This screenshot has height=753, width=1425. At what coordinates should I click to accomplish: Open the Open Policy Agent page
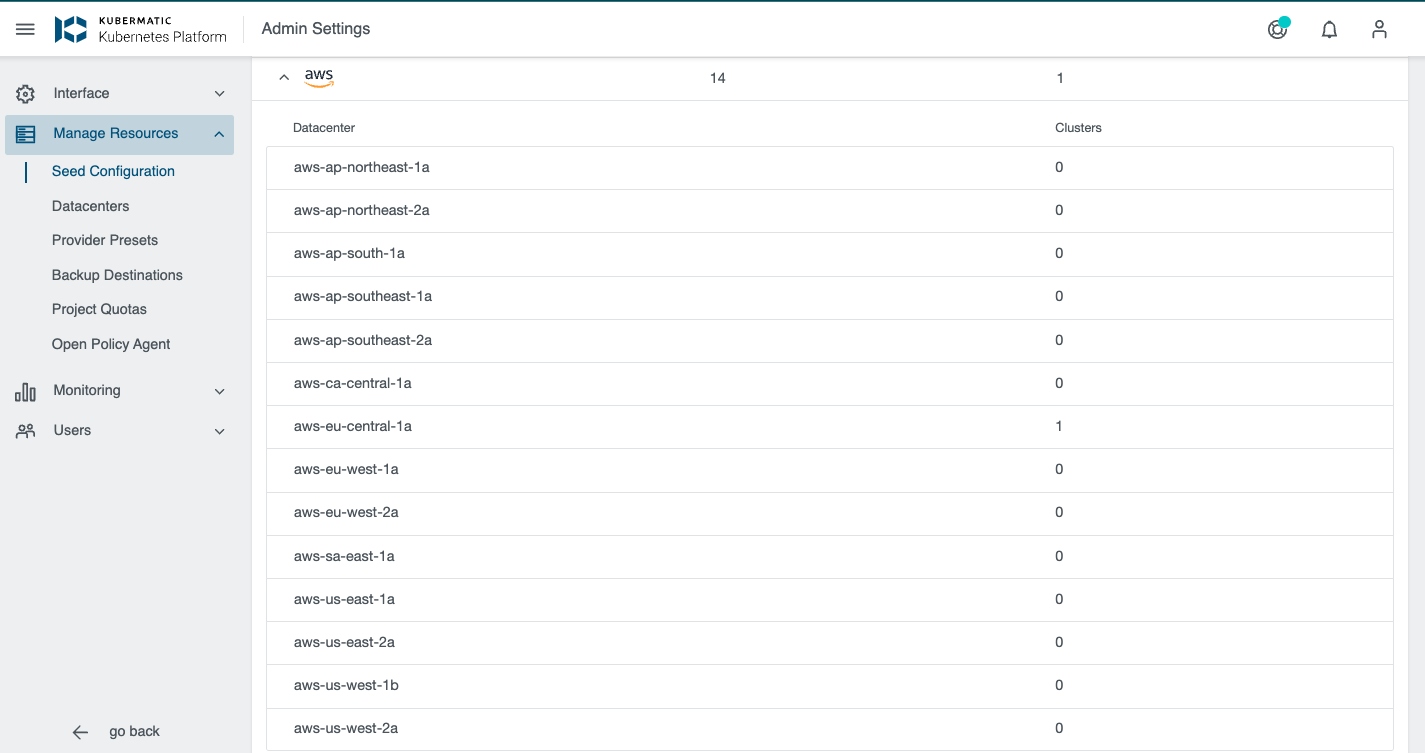click(x=111, y=344)
